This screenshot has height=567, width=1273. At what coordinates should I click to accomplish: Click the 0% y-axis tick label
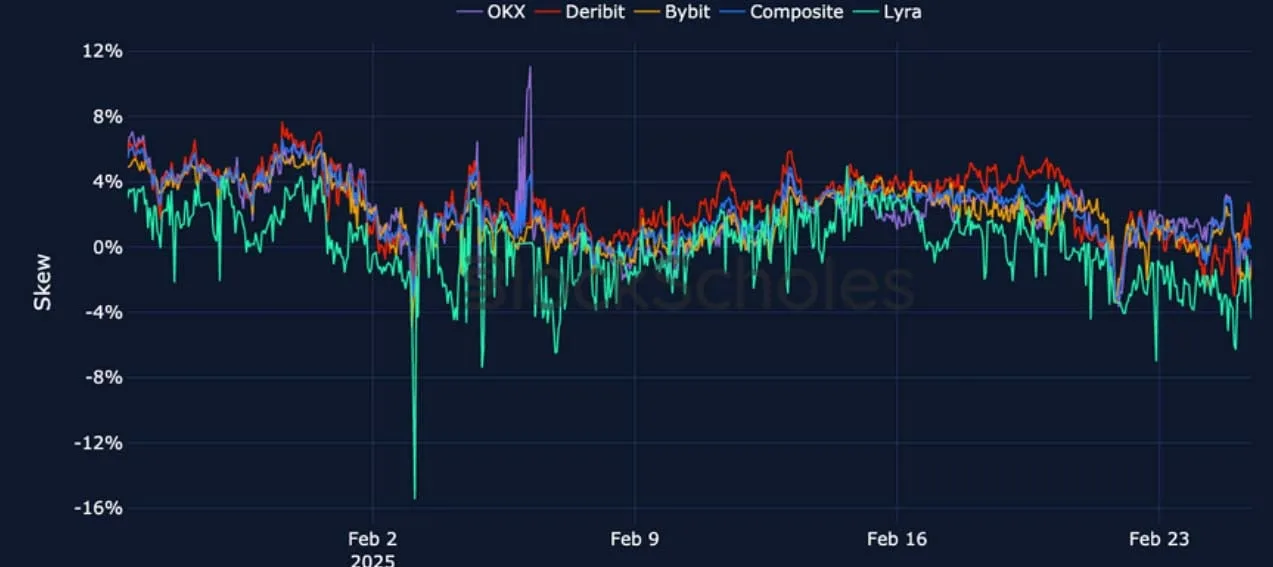click(x=107, y=247)
